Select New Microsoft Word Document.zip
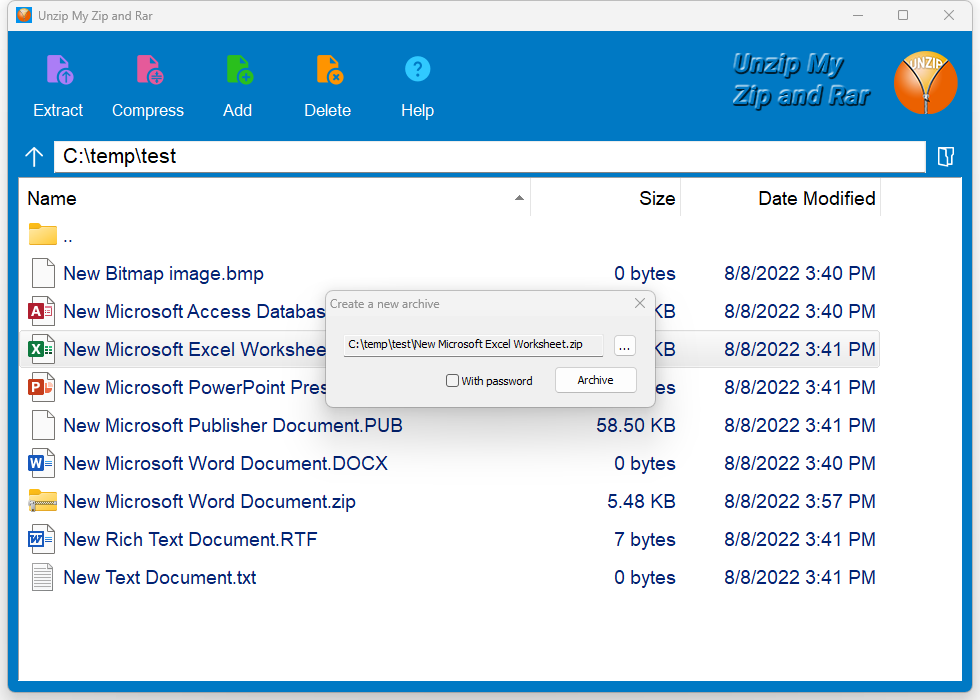Screen dimensions: 980x700 click(x=209, y=501)
